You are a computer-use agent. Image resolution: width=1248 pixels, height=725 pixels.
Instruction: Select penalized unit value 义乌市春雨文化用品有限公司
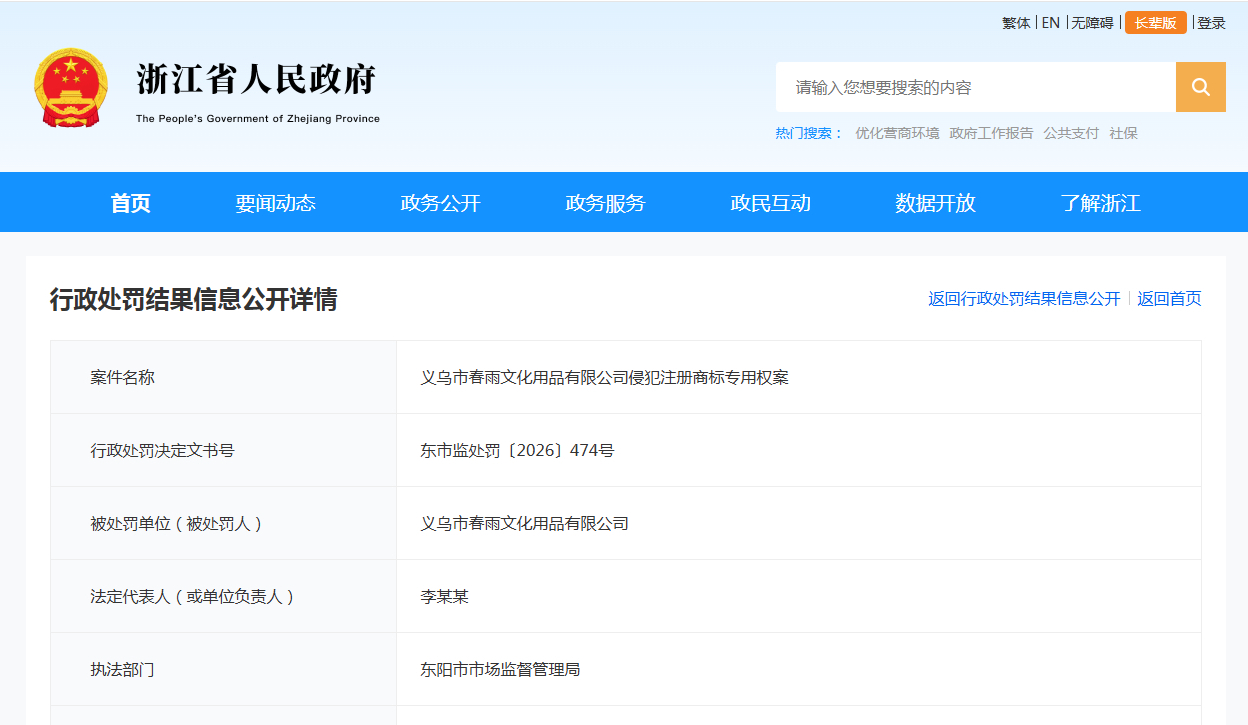click(524, 523)
